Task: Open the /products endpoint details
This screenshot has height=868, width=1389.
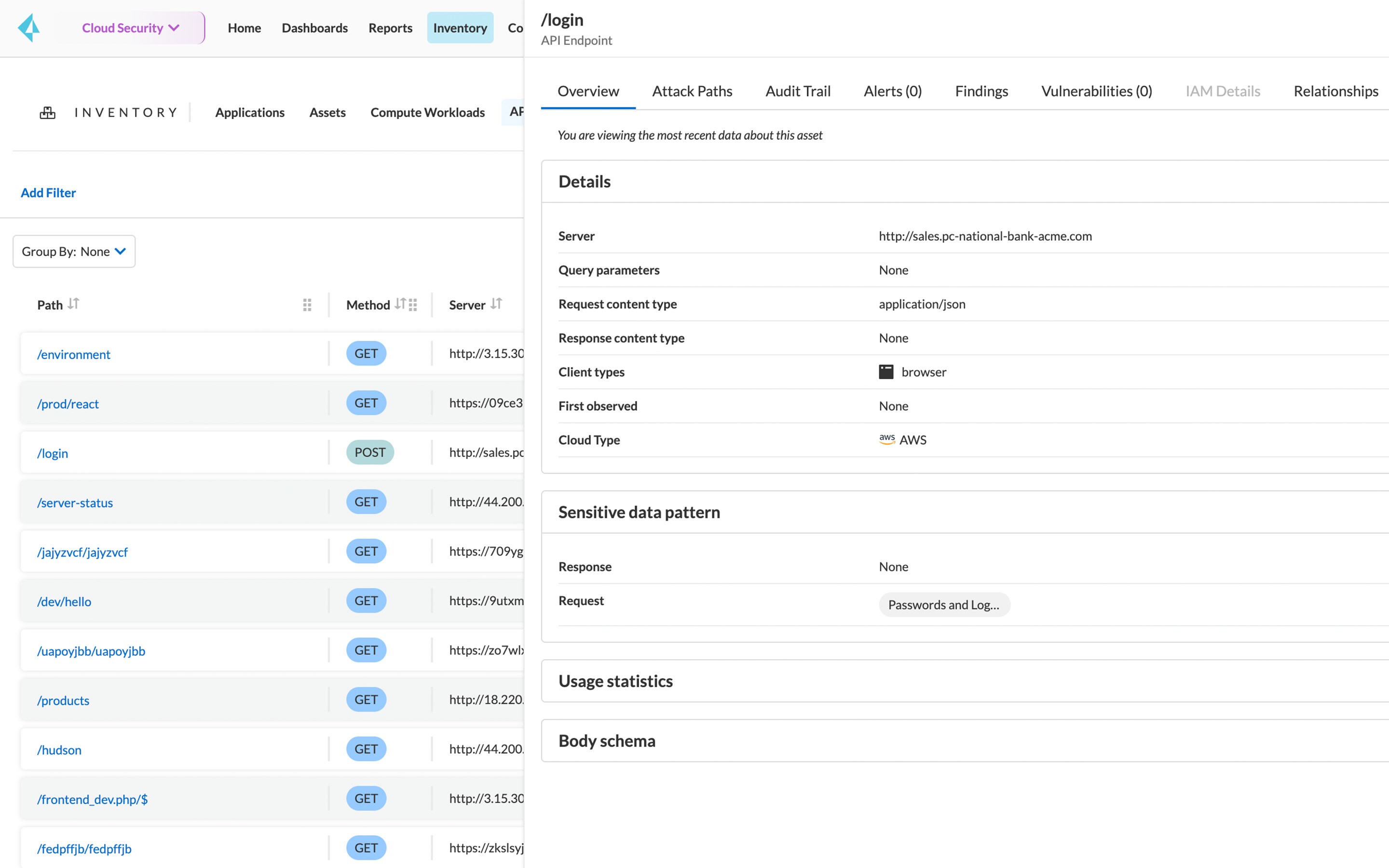Action: [x=63, y=700]
